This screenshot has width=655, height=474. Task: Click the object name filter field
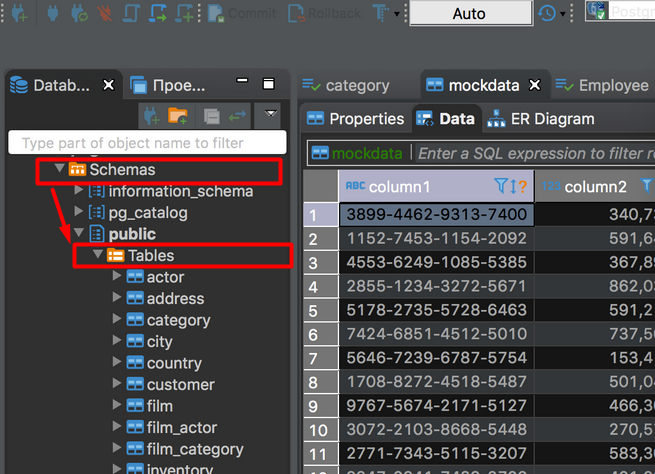coord(147,143)
